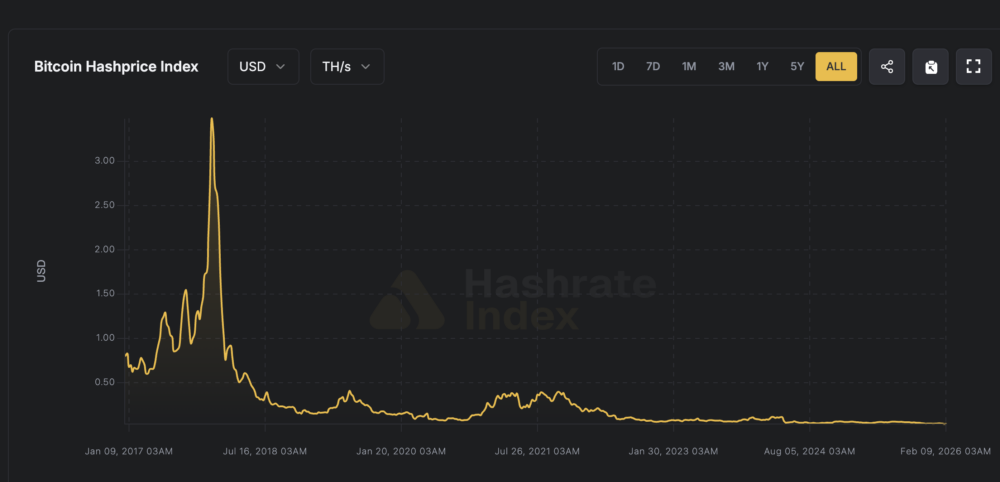The width and height of the screenshot is (1000, 482).
Task: Click the Jul 26, 2021 date label
Action: [536, 452]
